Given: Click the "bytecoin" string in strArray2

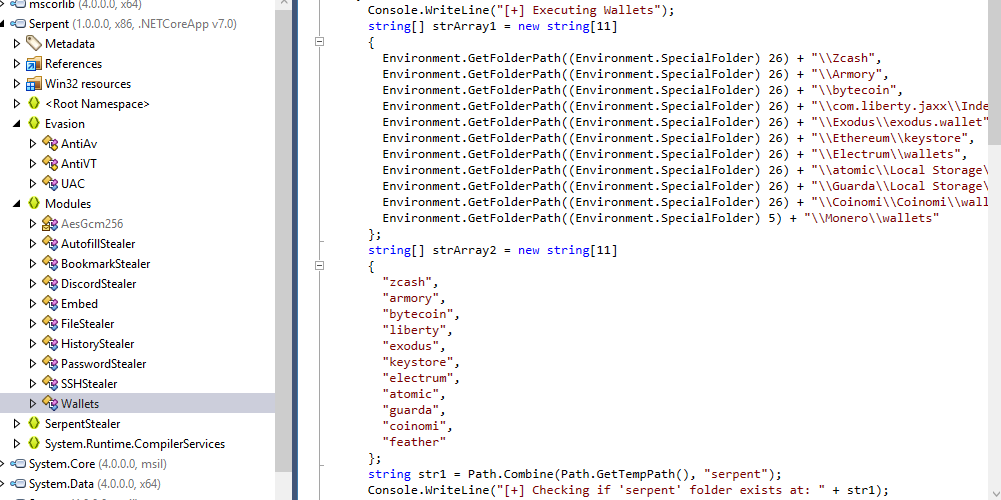Looking at the screenshot, I should tap(418, 314).
